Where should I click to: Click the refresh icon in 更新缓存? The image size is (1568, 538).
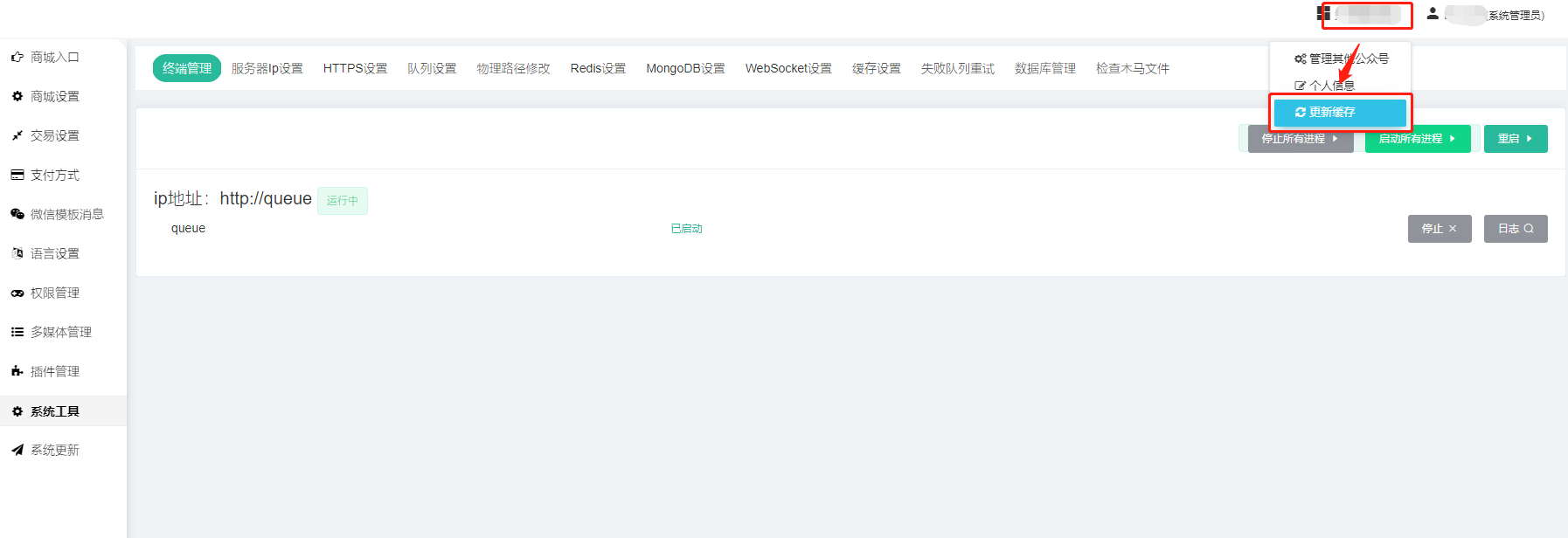coord(1301,112)
